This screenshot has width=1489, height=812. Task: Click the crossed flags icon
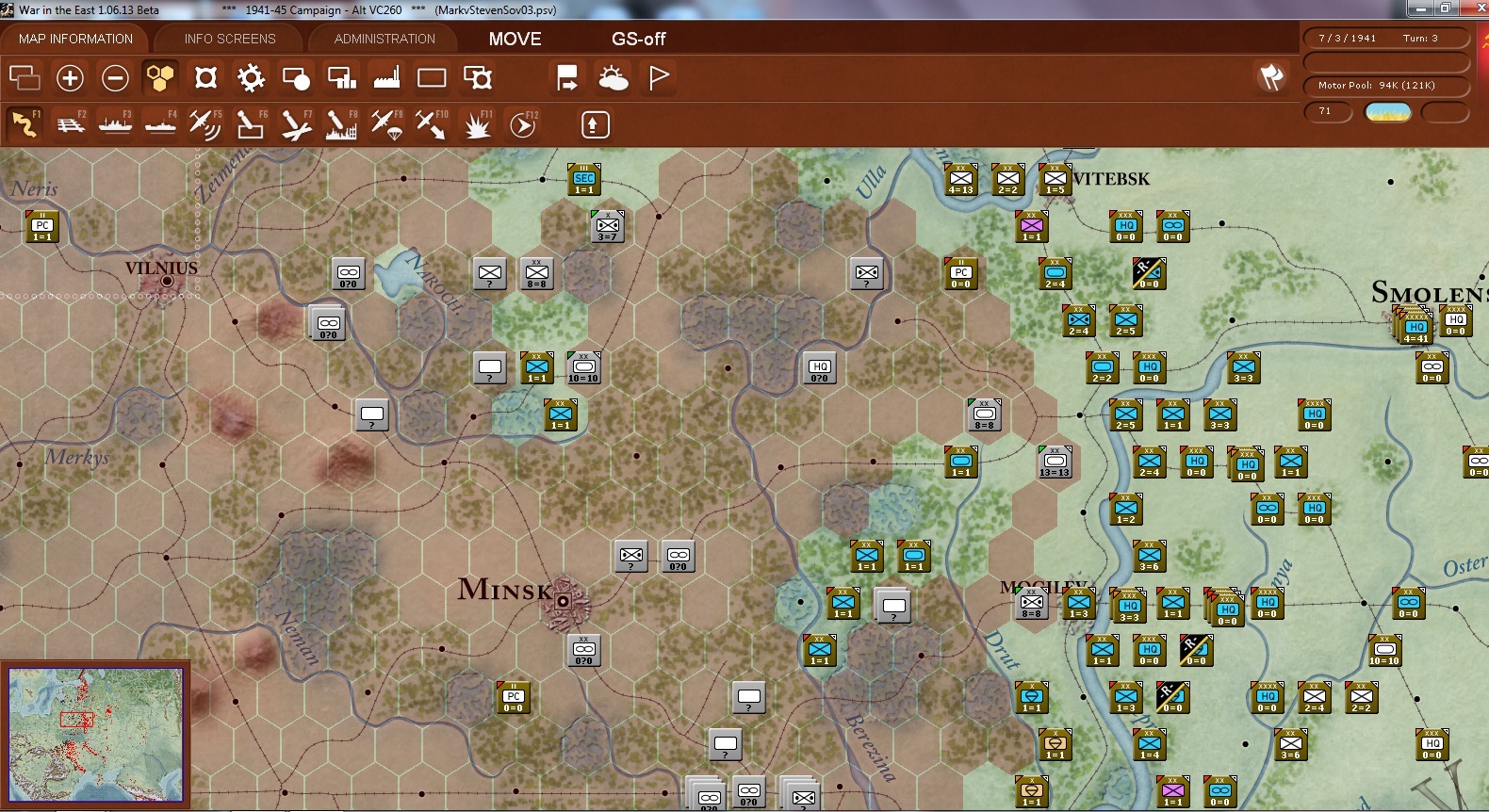pyautogui.click(x=1271, y=77)
